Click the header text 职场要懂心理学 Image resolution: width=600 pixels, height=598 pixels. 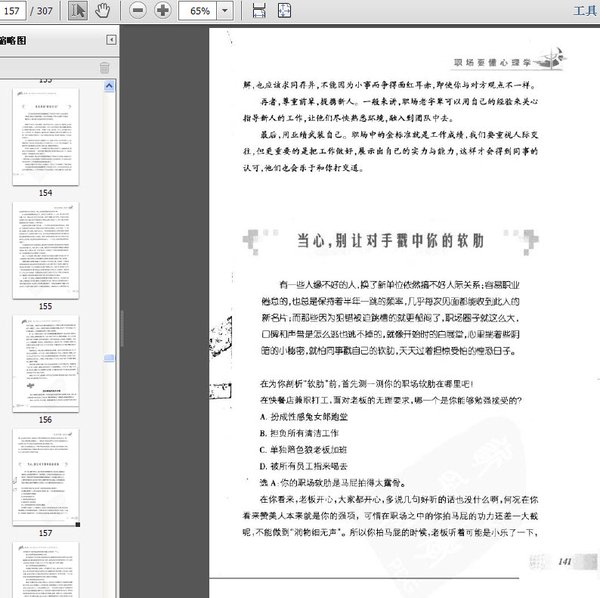tap(492, 62)
